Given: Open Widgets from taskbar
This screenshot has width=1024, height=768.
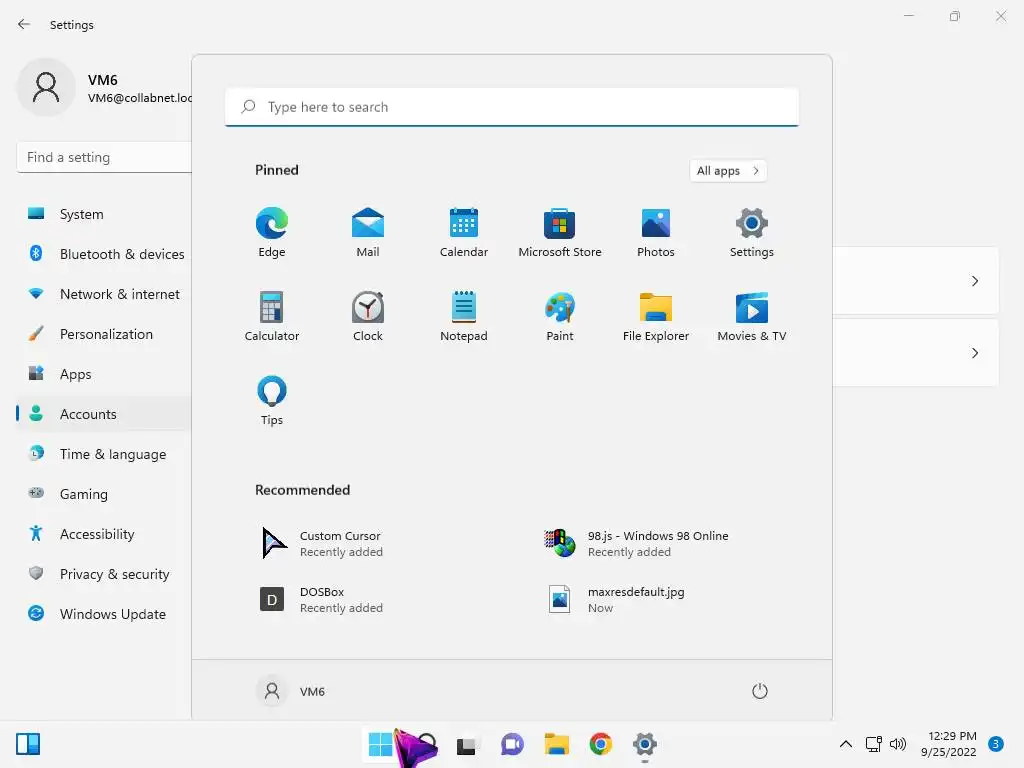Looking at the screenshot, I should pyautogui.click(x=28, y=744).
